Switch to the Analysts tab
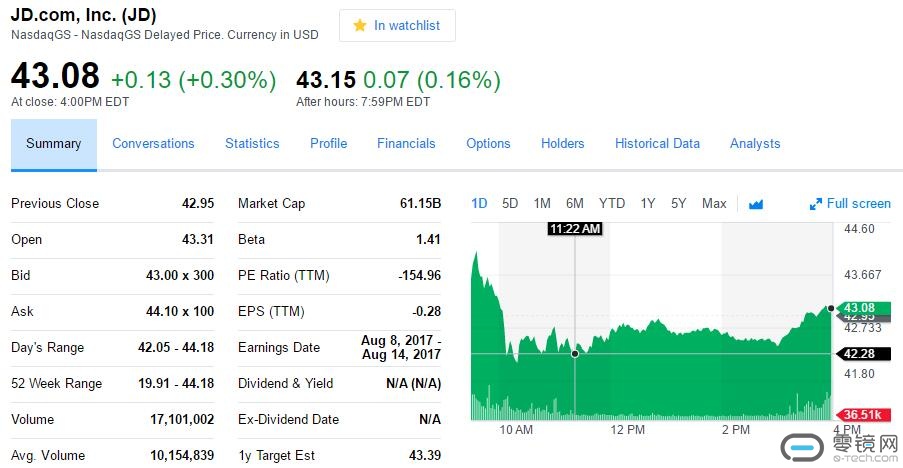The height and width of the screenshot is (468, 903). click(755, 144)
